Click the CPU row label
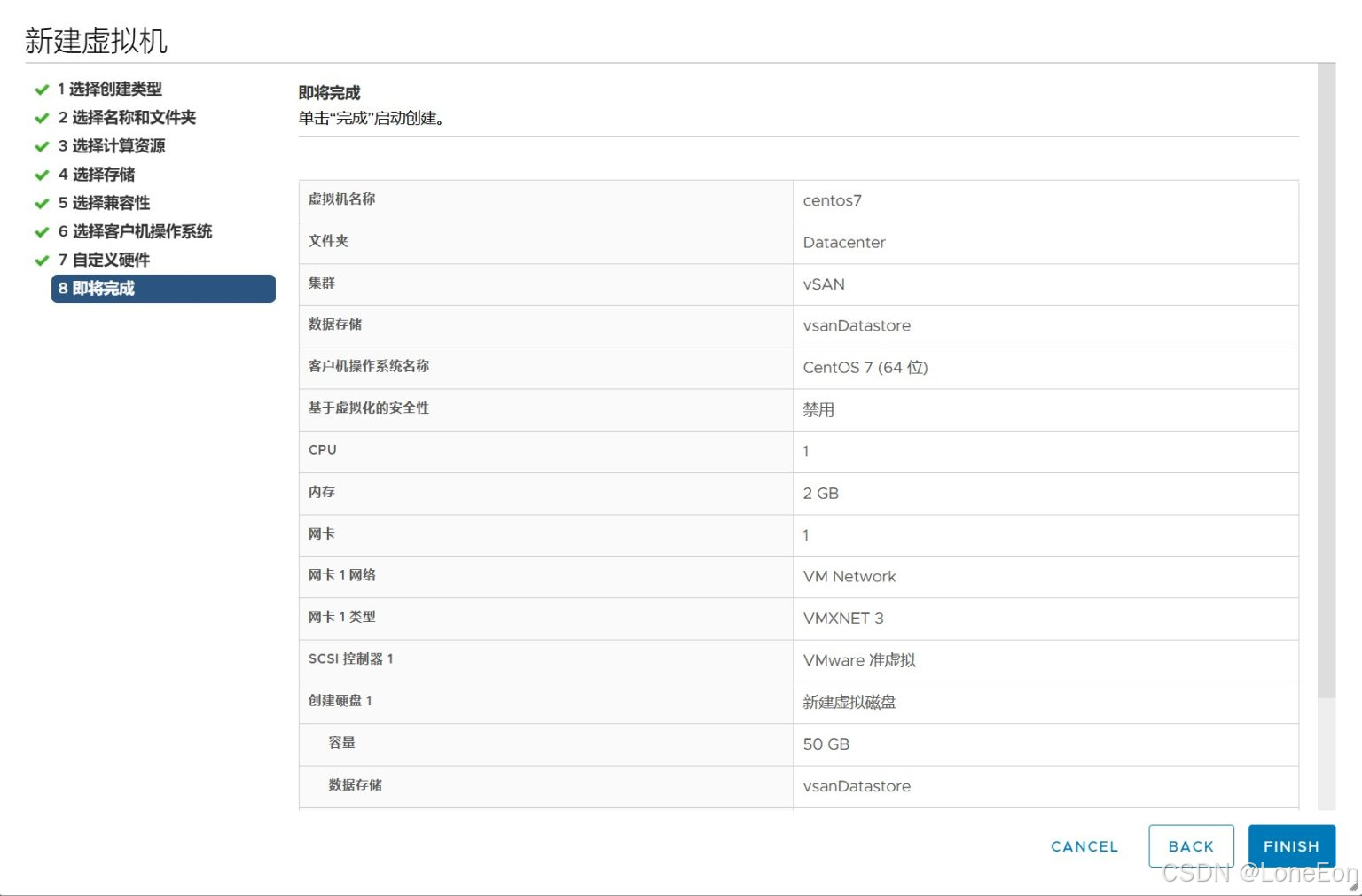 (322, 449)
